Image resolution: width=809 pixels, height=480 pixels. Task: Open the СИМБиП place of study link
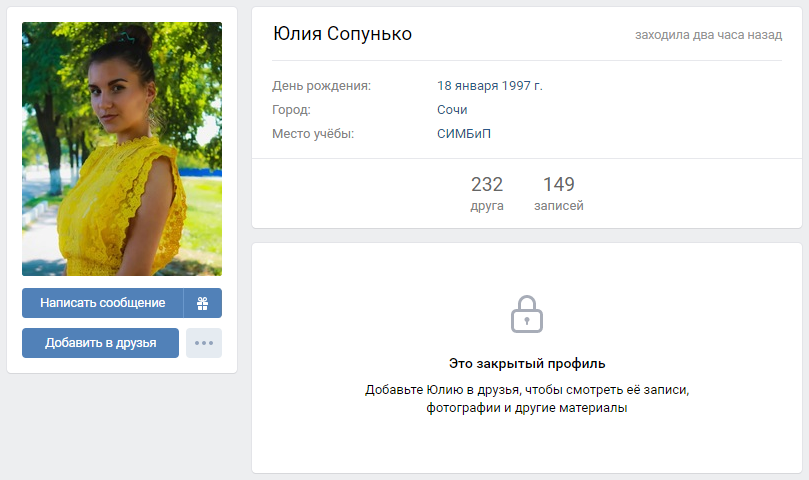(x=464, y=134)
